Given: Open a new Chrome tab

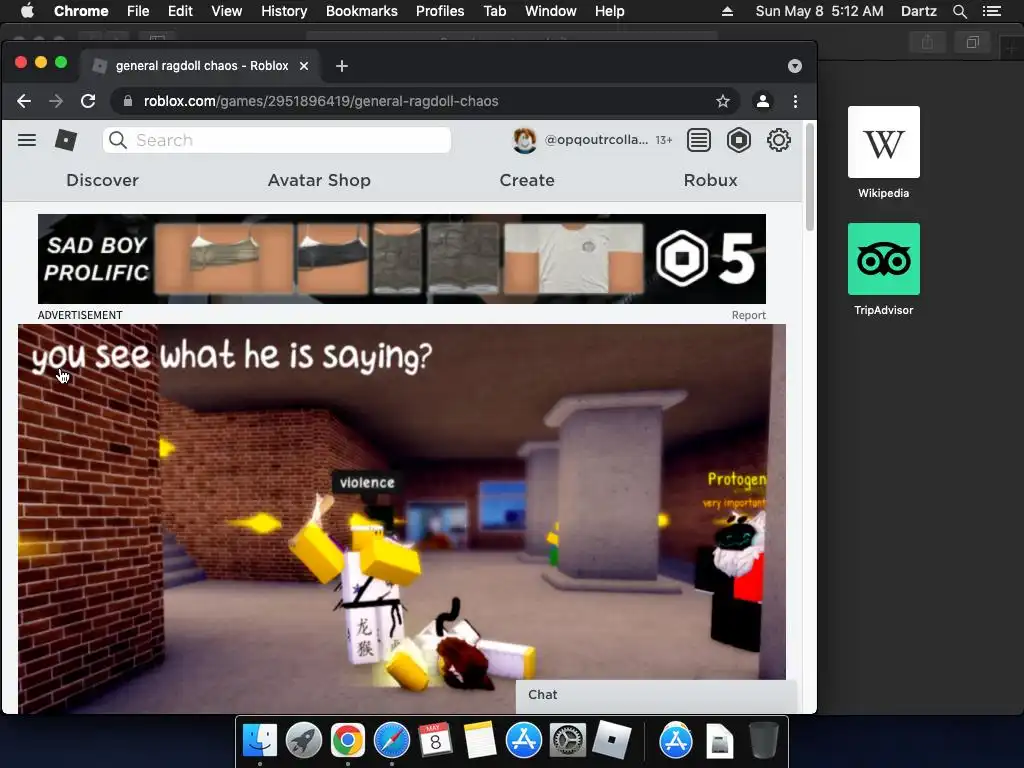Looking at the screenshot, I should [x=342, y=66].
